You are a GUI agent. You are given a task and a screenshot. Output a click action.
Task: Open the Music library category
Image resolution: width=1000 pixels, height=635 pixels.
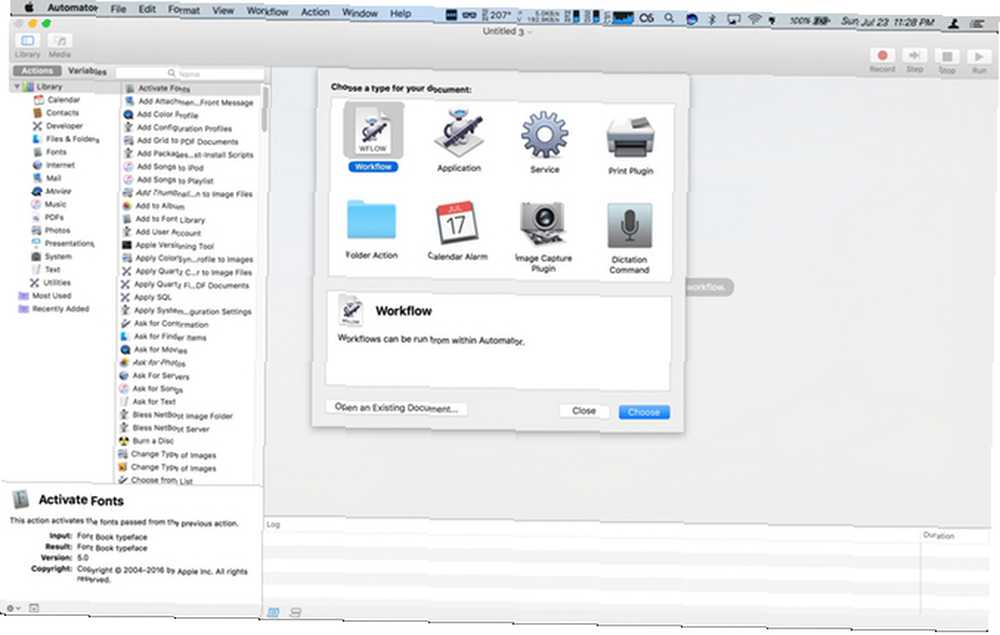pyautogui.click(x=55, y=205)
